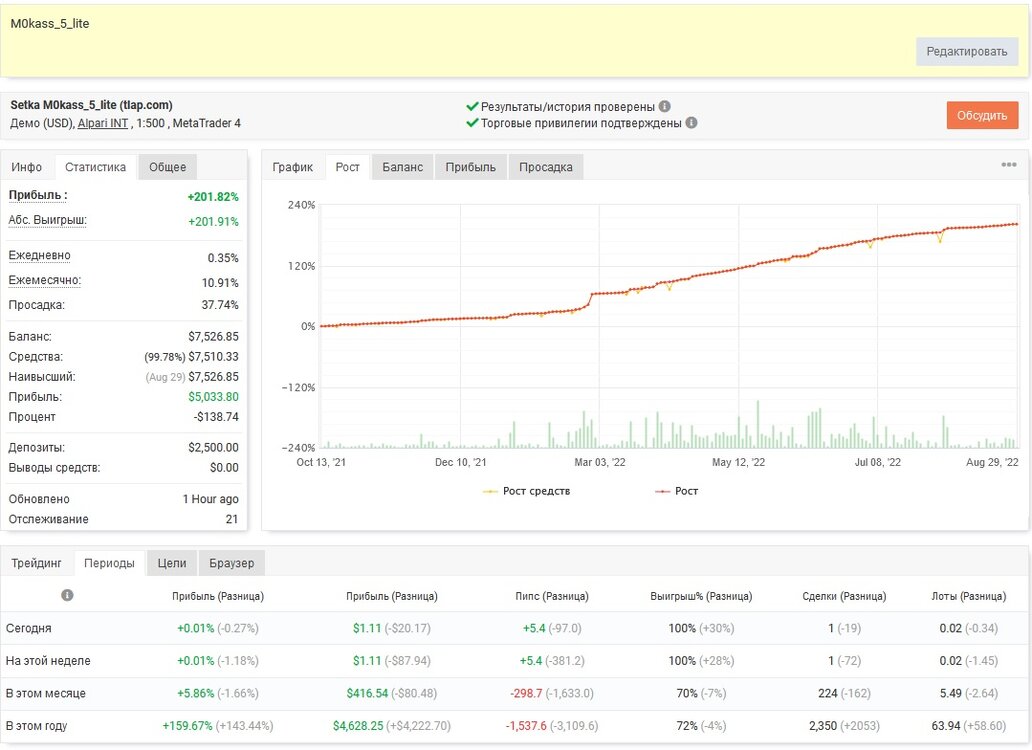
Task: Click info icon next to Результаты/история проверены
Action: pyautogui.click(x=665, y=106)
